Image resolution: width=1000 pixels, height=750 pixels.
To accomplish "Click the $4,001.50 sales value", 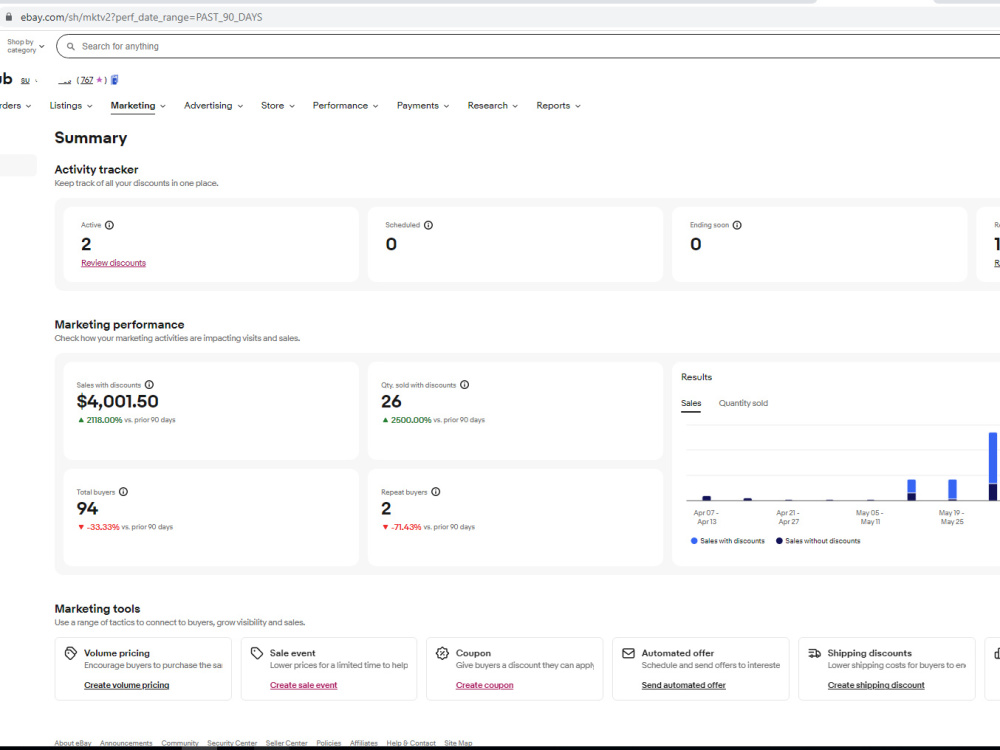I will pyautogui.click(x=117, y=401).
